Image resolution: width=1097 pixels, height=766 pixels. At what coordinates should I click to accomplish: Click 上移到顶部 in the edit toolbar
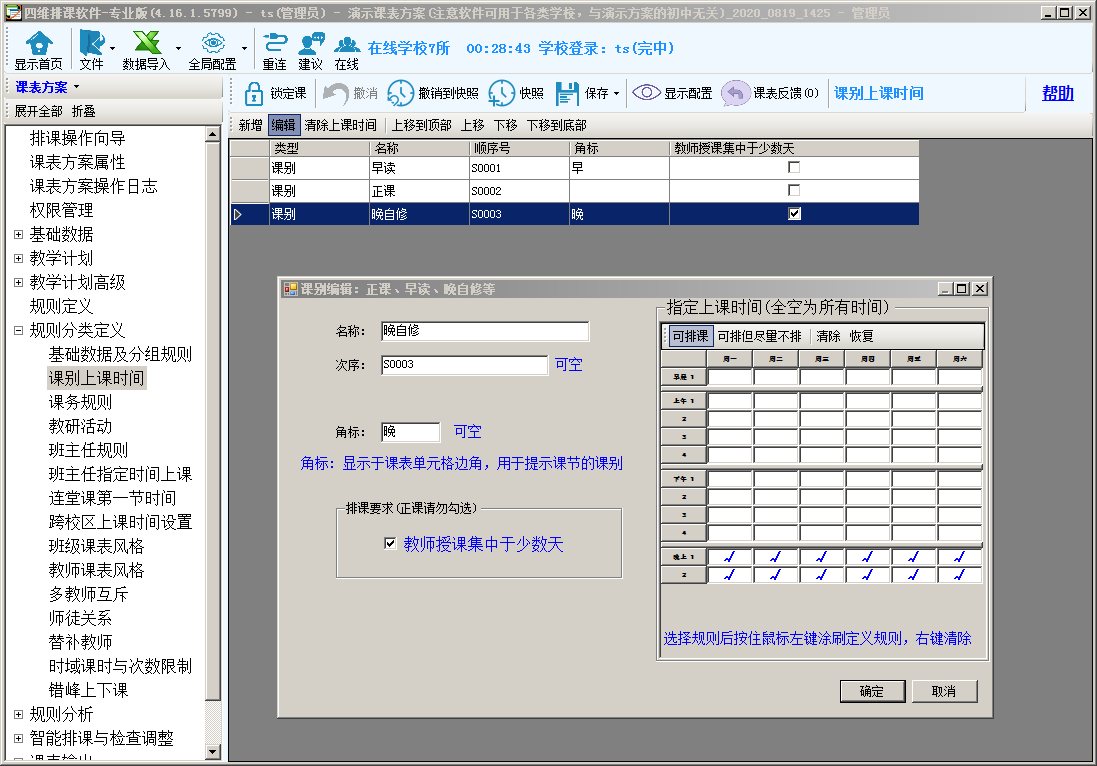(x=420, y=125)
